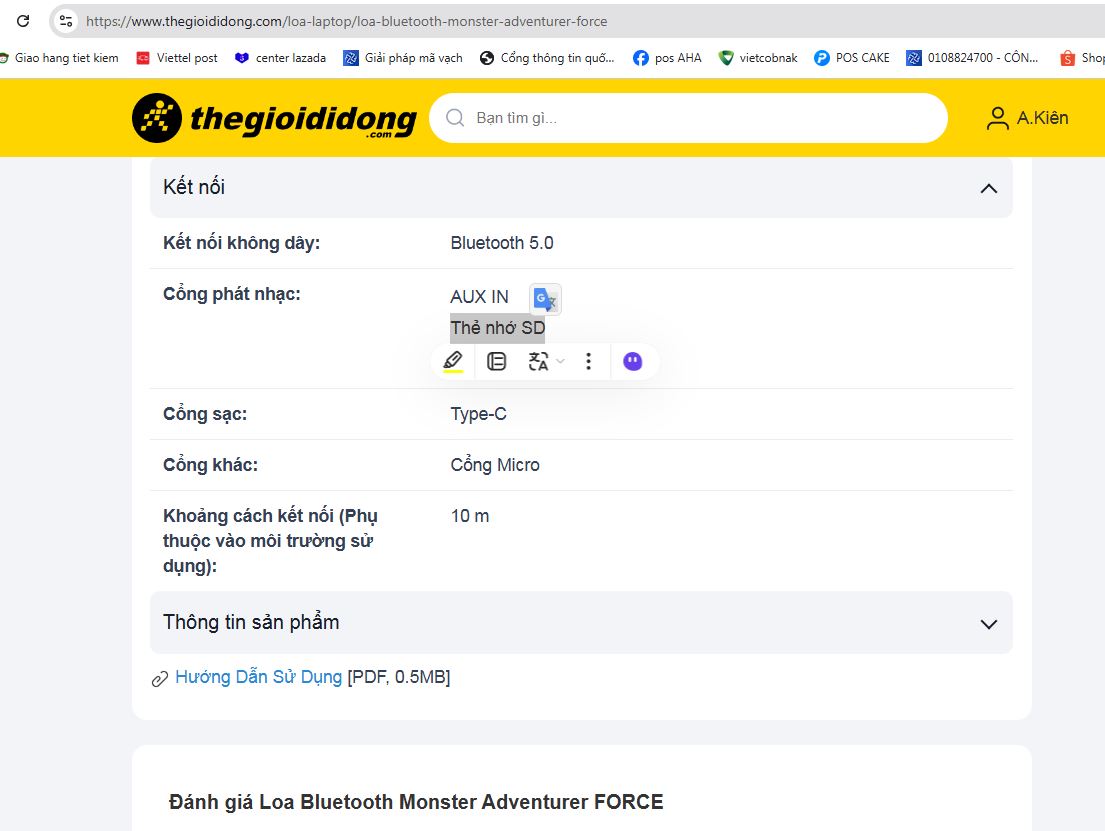1105x831 pixels.
Task: Open the three-dot more options menu
Action: 589,361
